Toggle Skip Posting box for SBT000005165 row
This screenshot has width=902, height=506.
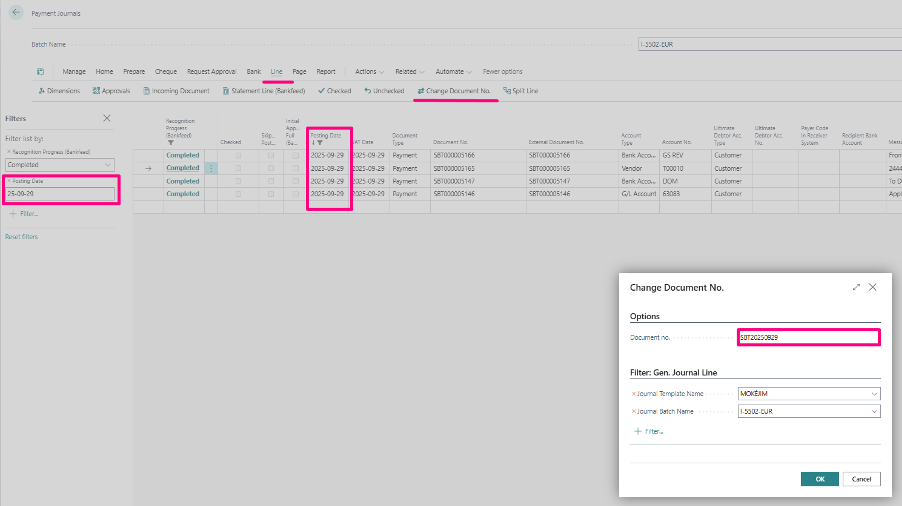click(271, 168)
